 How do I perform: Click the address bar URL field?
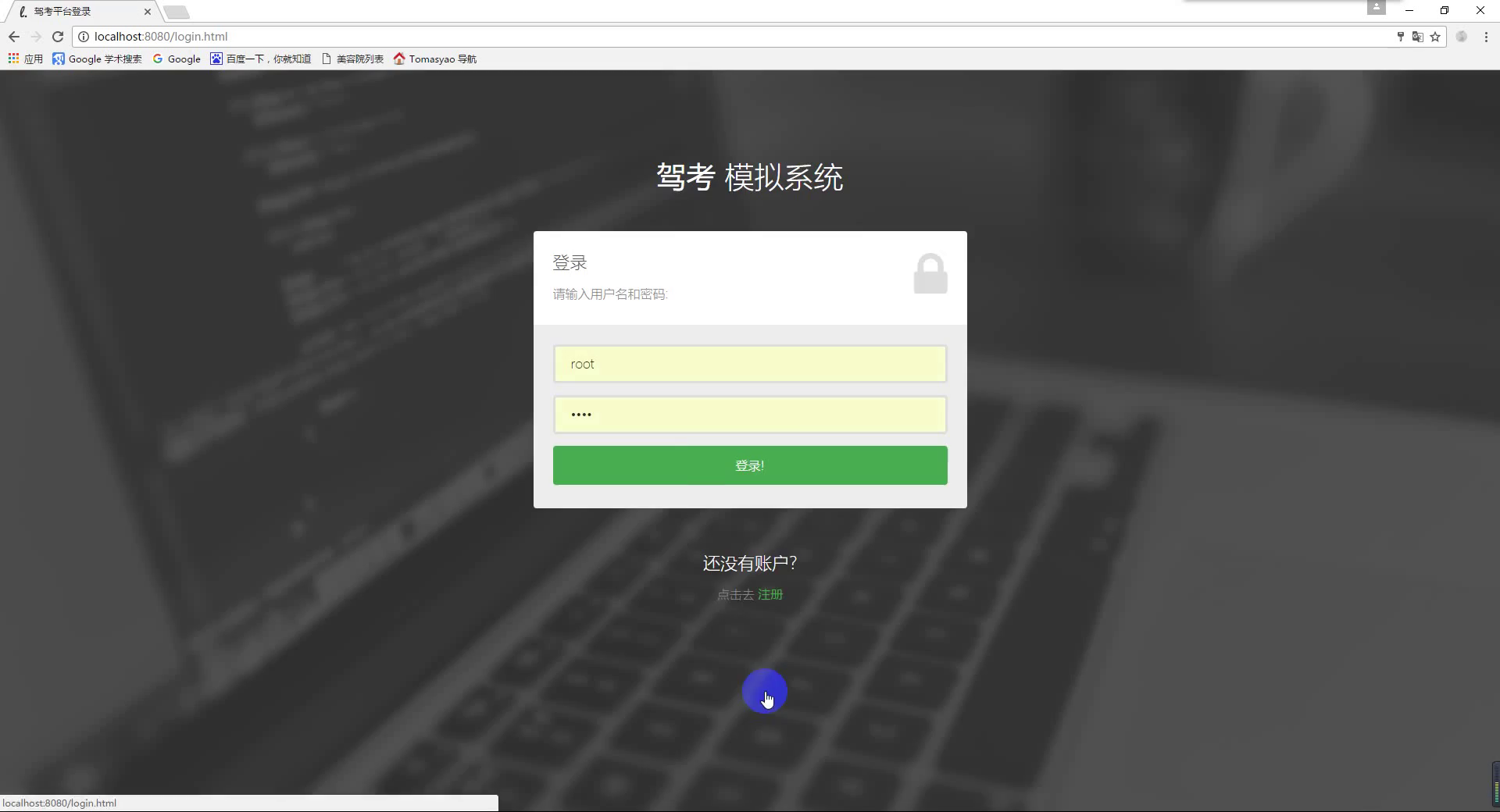734,37
